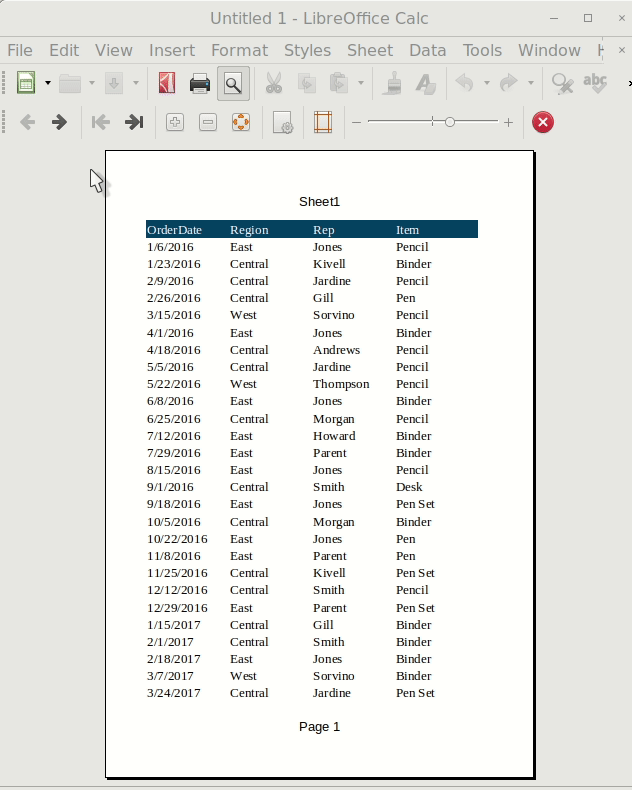The height and width of the screenshot is (790, 632).
Task: Click the Print icon in toolbar
Action: click(200, 84)
